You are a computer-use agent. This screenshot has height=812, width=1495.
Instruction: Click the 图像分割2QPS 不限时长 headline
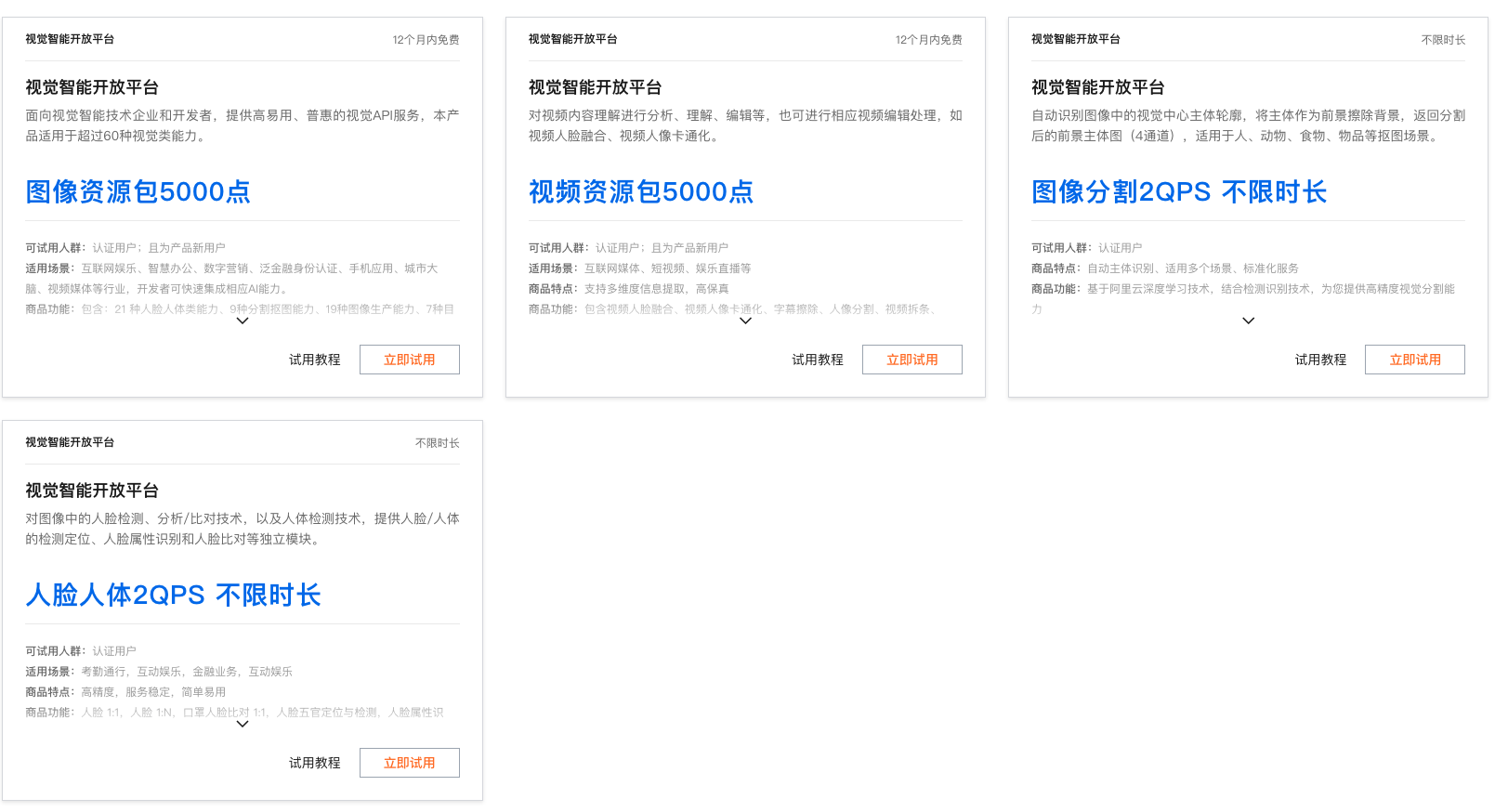[1179, 191]
